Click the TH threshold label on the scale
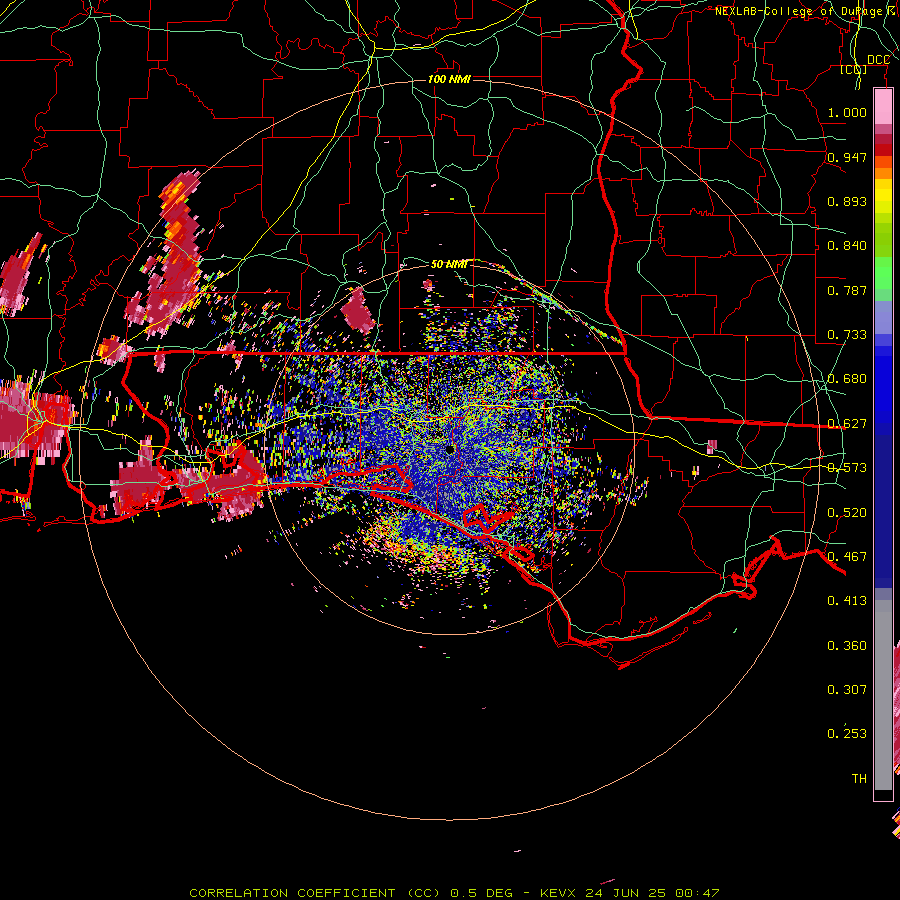The image size is (900, 900). 859,779
